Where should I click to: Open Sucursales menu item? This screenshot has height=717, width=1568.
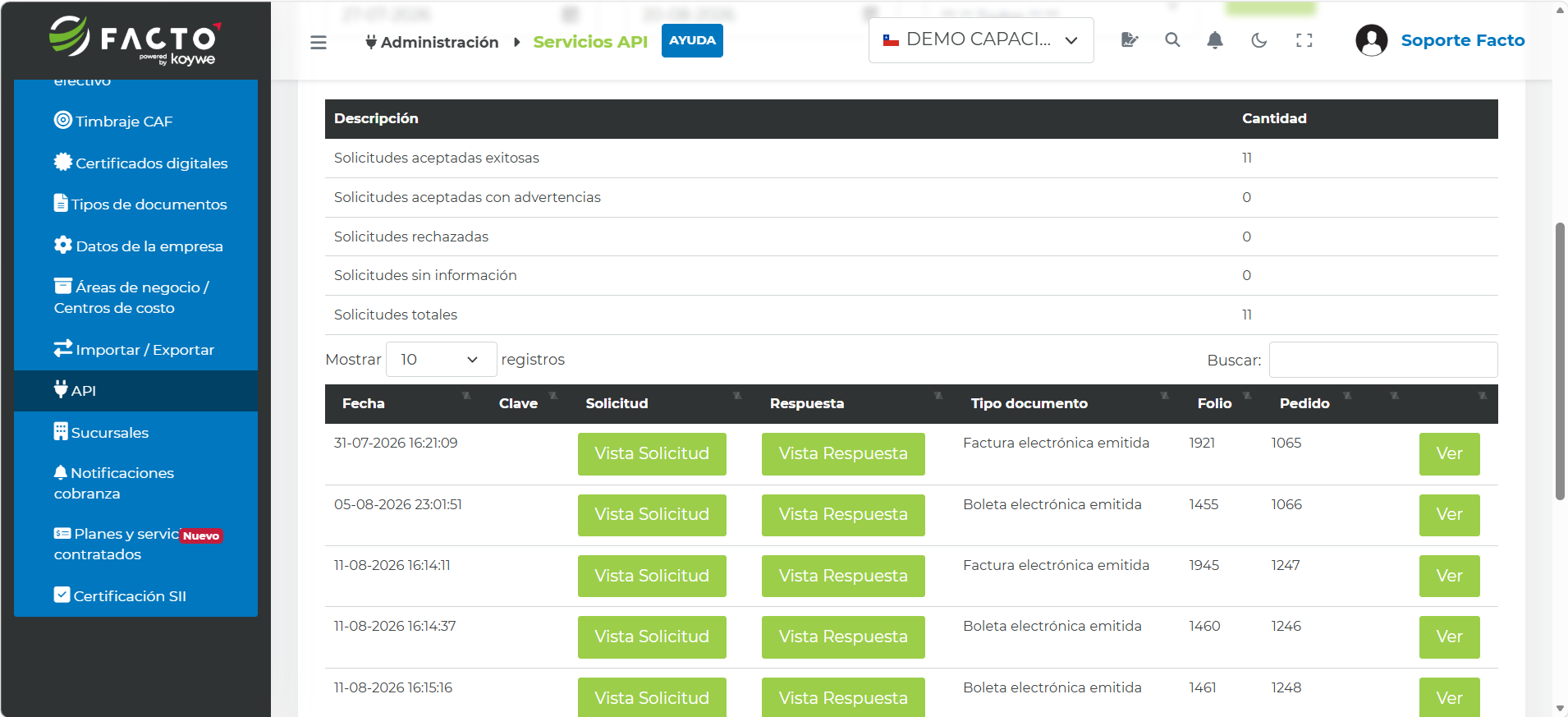pos(135,433)
